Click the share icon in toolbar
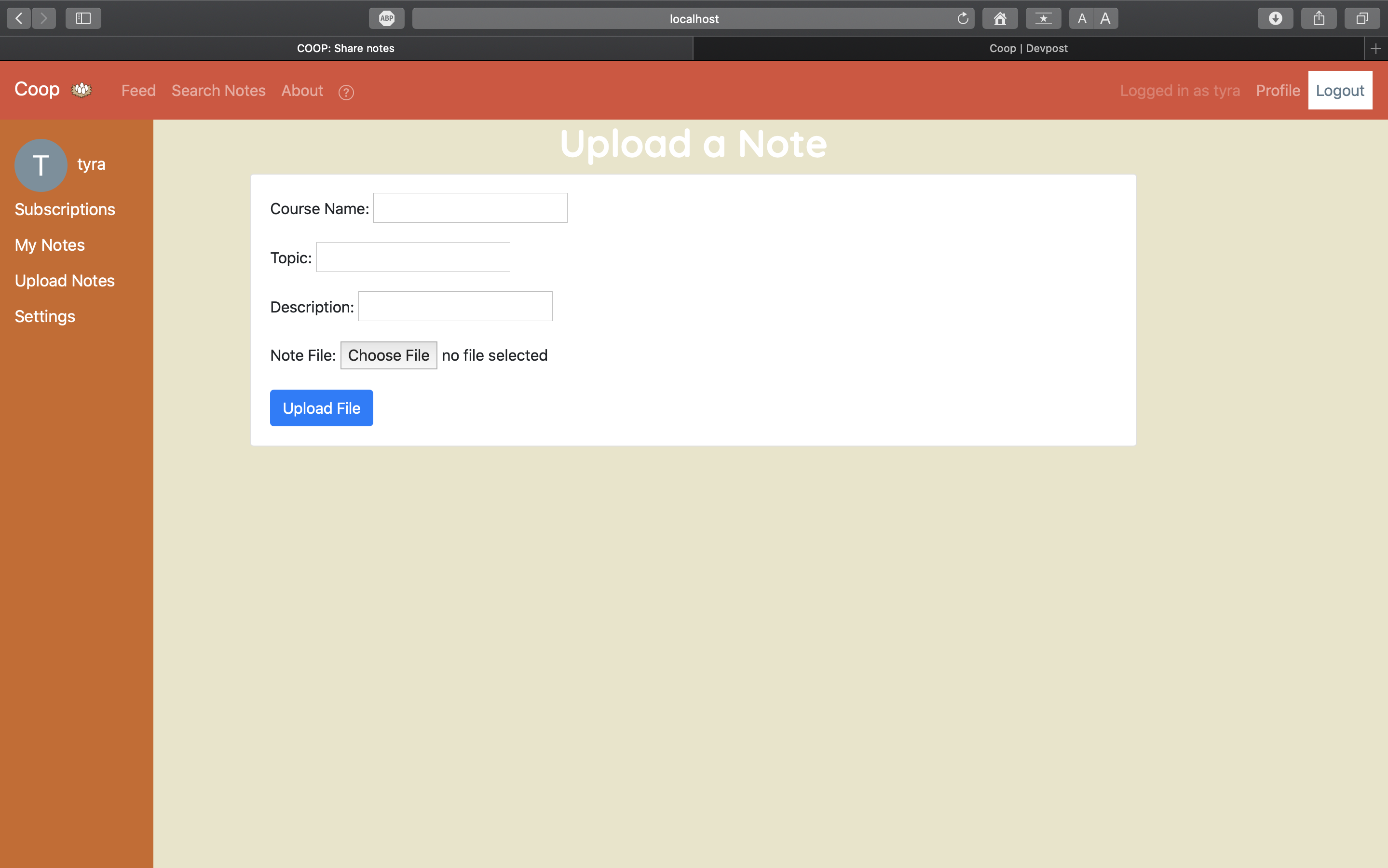The image size is (1388, 868). point(1319,18)
